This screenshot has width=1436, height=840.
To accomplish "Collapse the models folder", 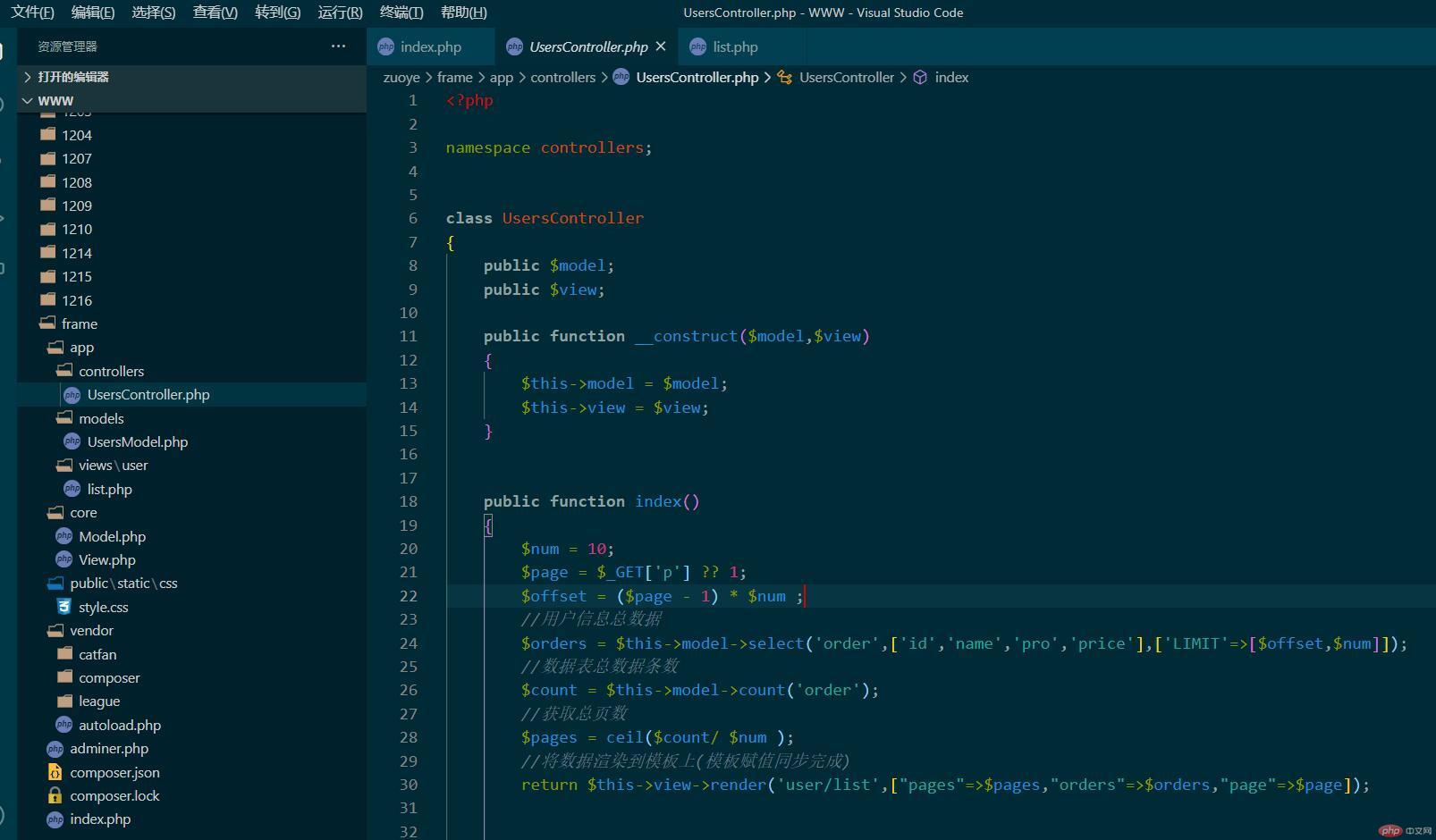I will point(191,418).
